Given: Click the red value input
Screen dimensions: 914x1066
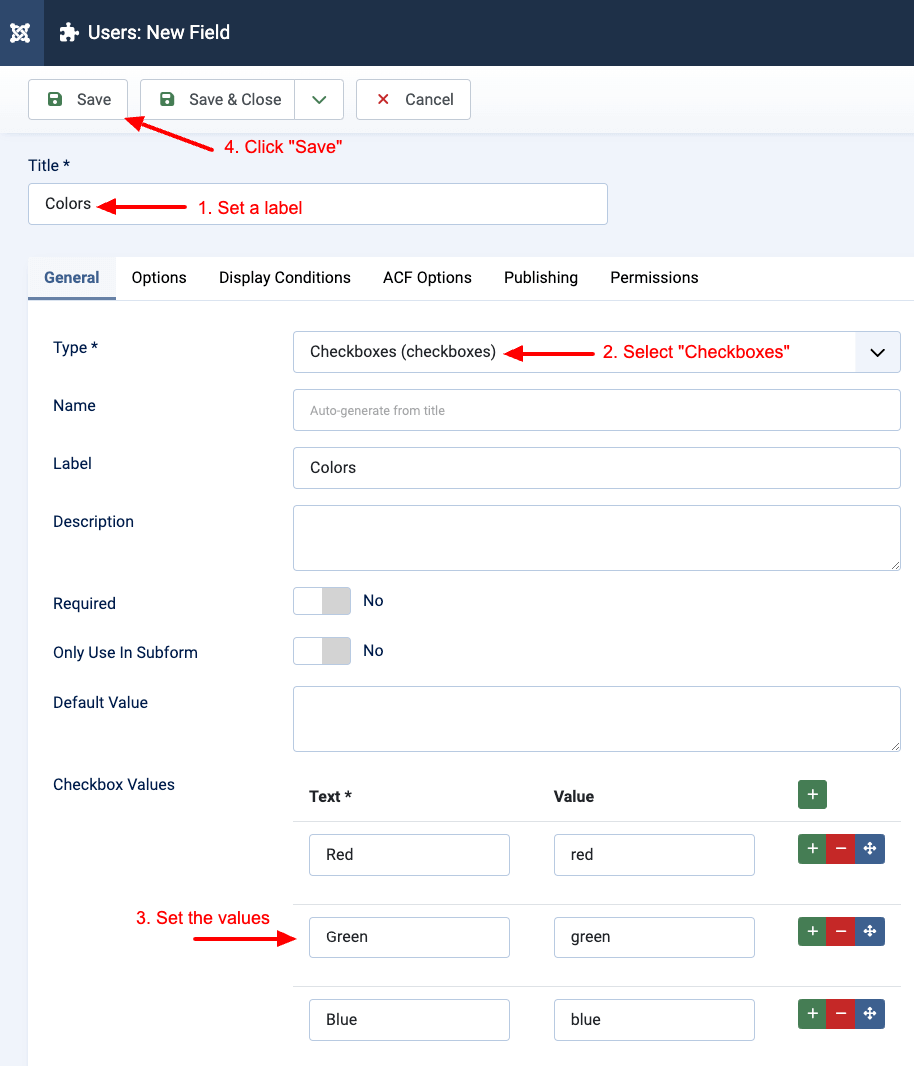Looking at the screenshot, I should pos(654,855).
